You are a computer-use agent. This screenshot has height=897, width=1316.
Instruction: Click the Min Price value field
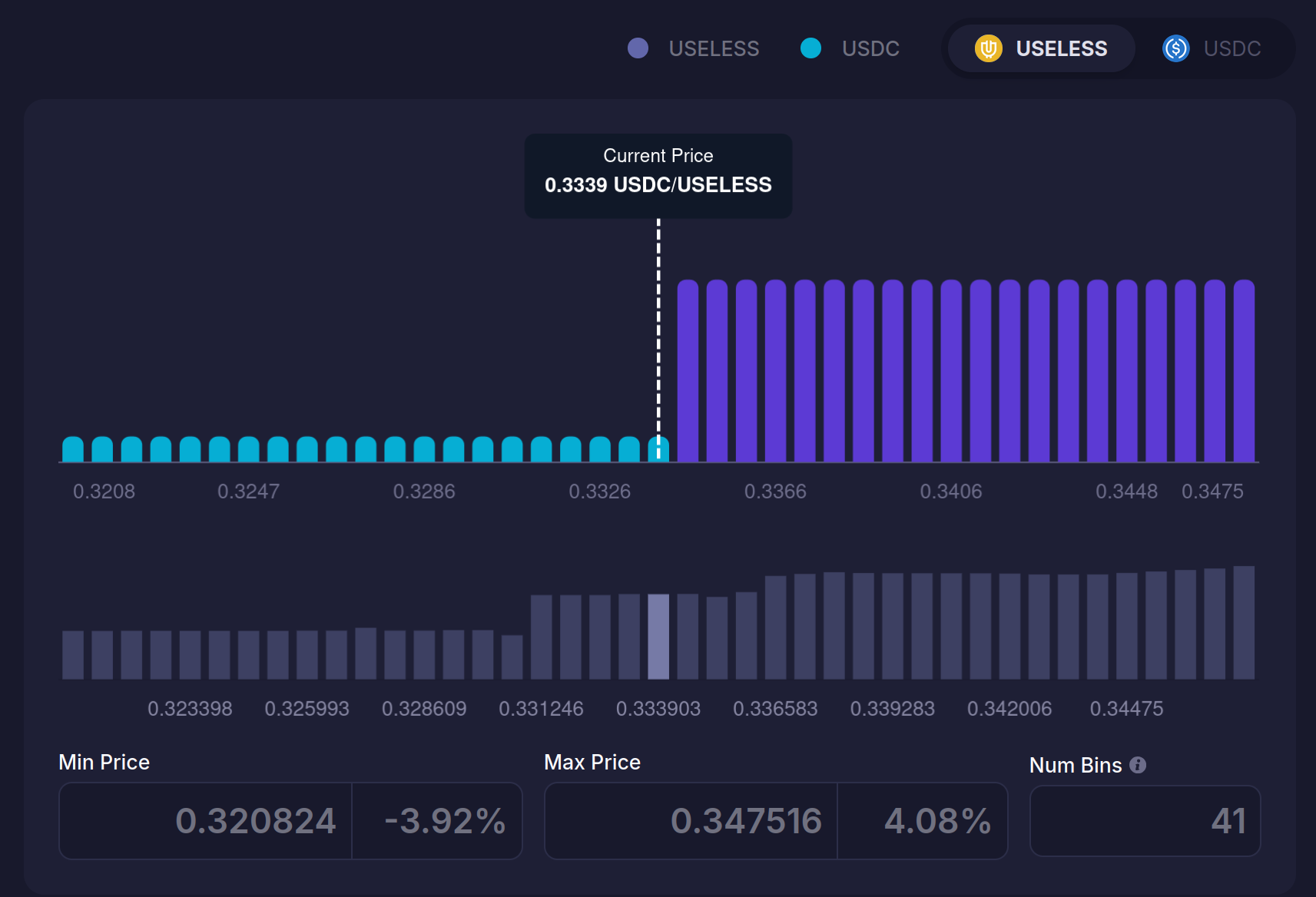point(206,820)
